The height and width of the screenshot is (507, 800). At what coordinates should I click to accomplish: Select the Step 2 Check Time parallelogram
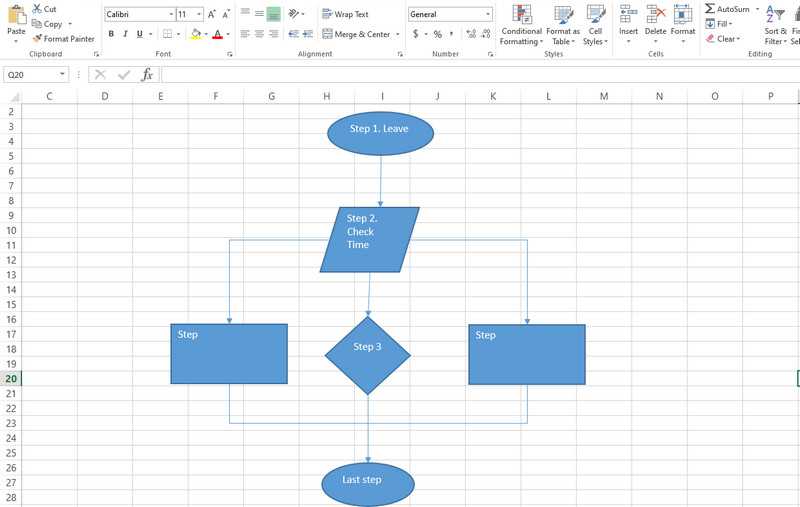(x=369, y=239)
